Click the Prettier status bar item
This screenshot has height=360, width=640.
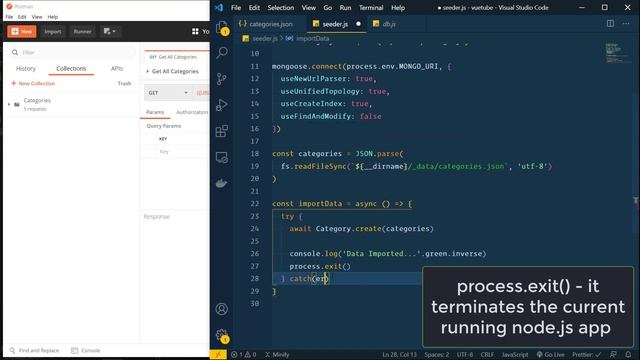click(x=587, y=355)
